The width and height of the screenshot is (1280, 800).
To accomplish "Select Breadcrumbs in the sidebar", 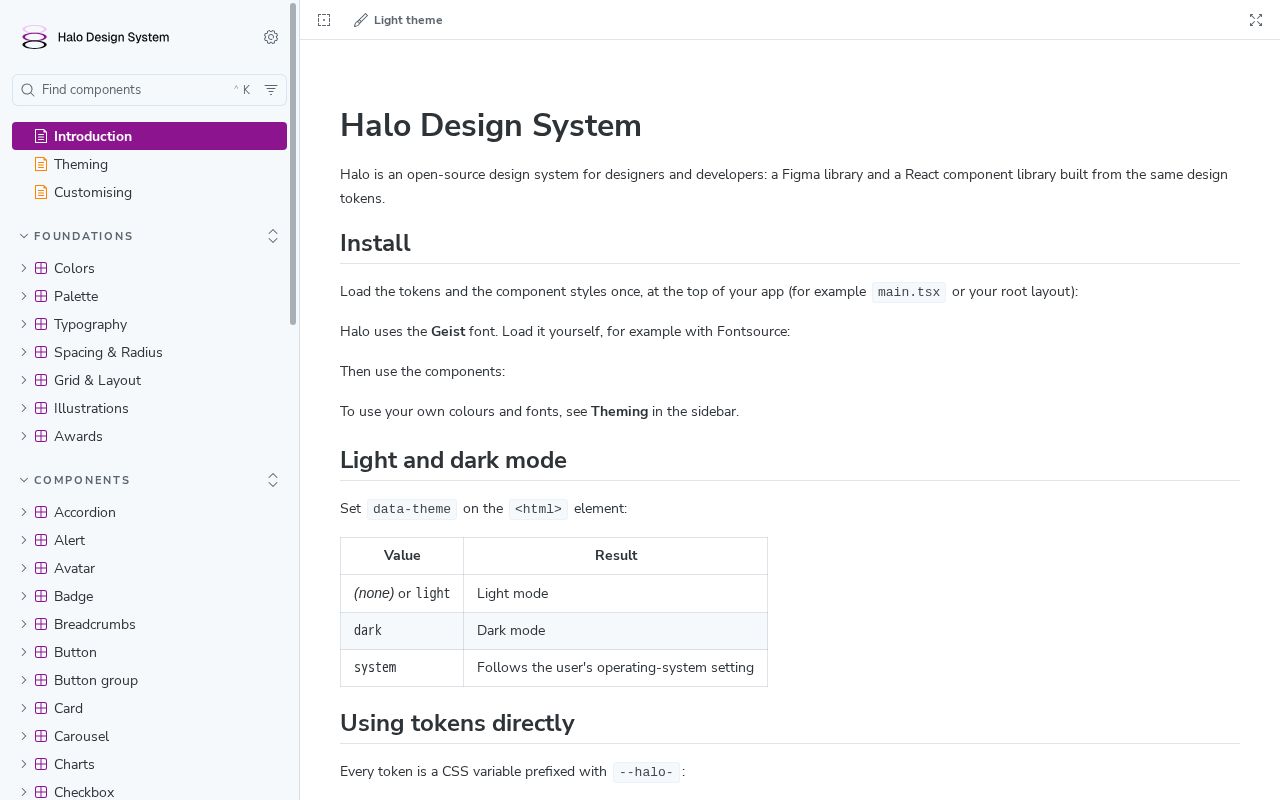I will tap(150, 624).
